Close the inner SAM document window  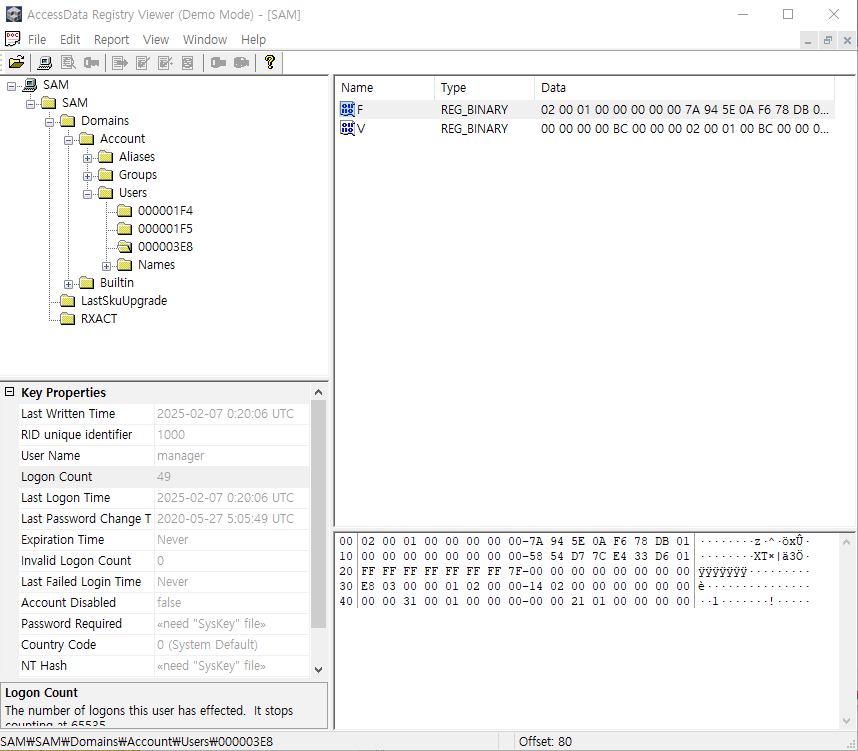pos(848,41)
